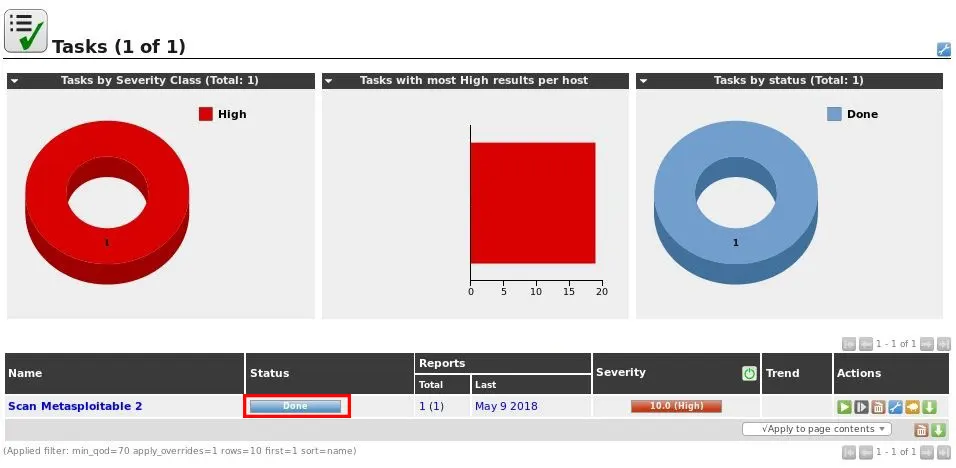Screen dimensions: 956x468
Task: Sort the table by the Status column header
Action: pos(269,373)
